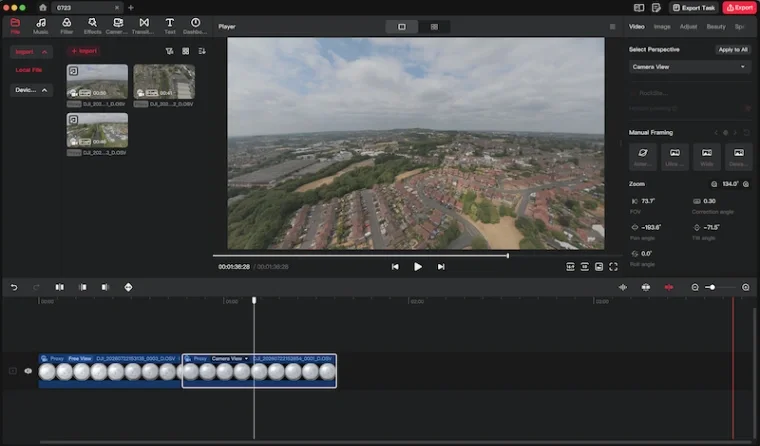Click the media filter icon
The width and height of the screenshot is (760, 446).
tap(169, 51)
